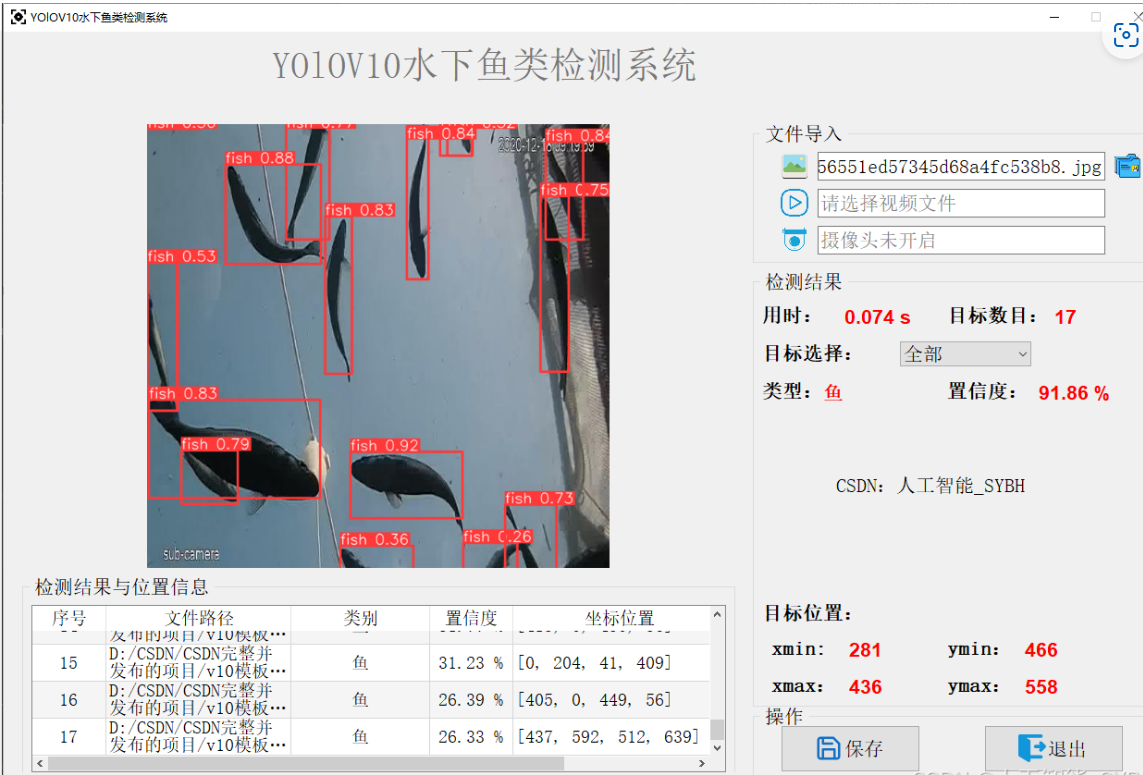This screenshot has width=1143, height=775.
Task: Click the YOLOv10 app icon in title bar
Action: (17, 16)
